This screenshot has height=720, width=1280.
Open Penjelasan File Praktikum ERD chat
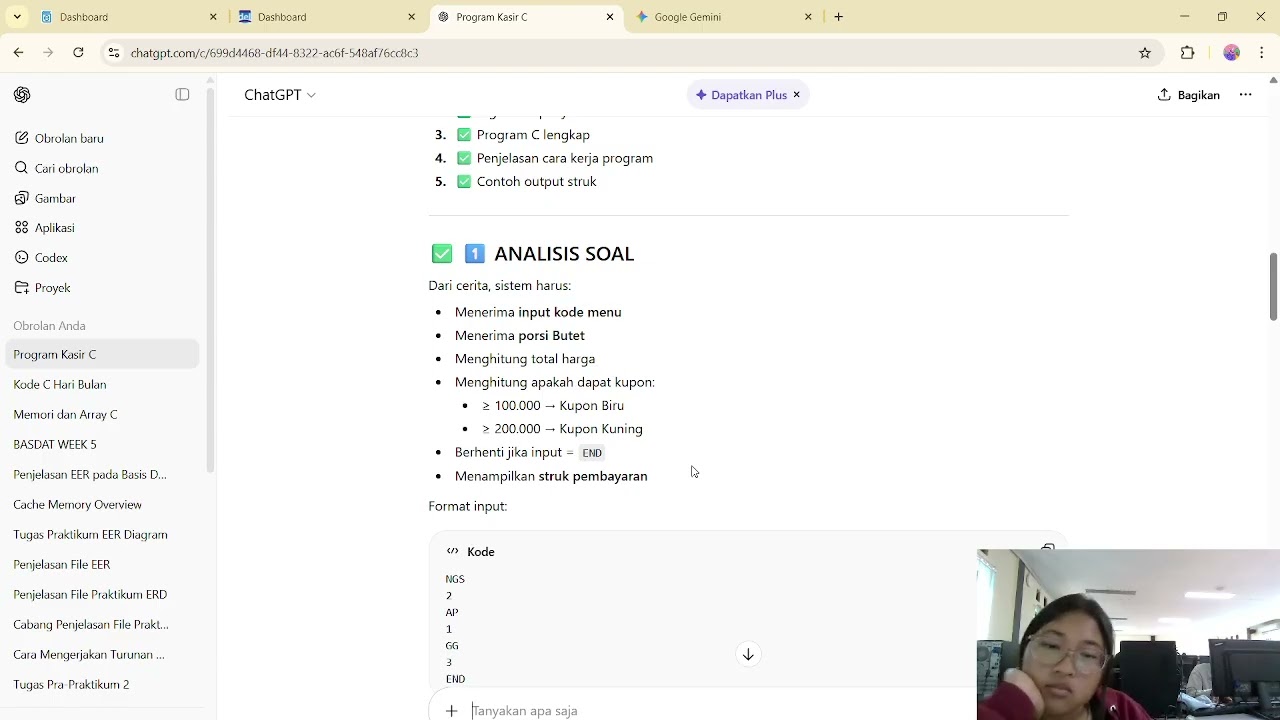(103, 594)
